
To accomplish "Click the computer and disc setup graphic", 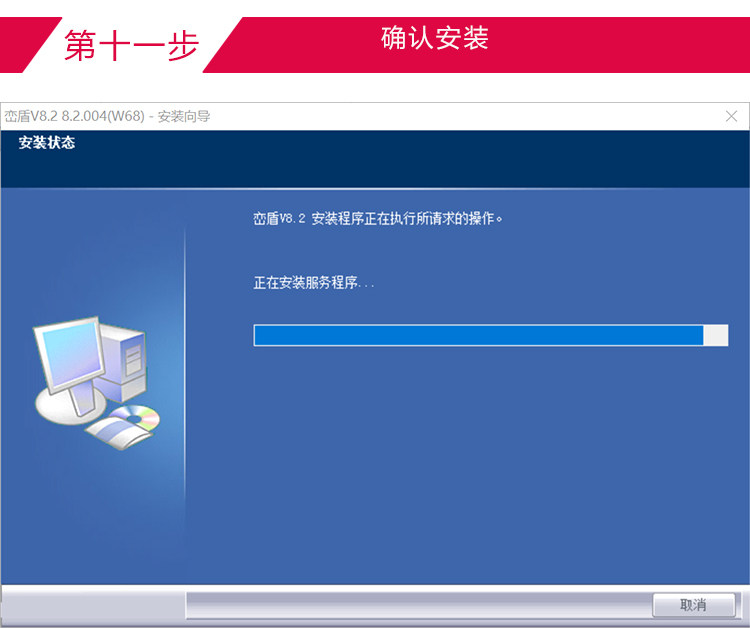I will pos(97,383).
